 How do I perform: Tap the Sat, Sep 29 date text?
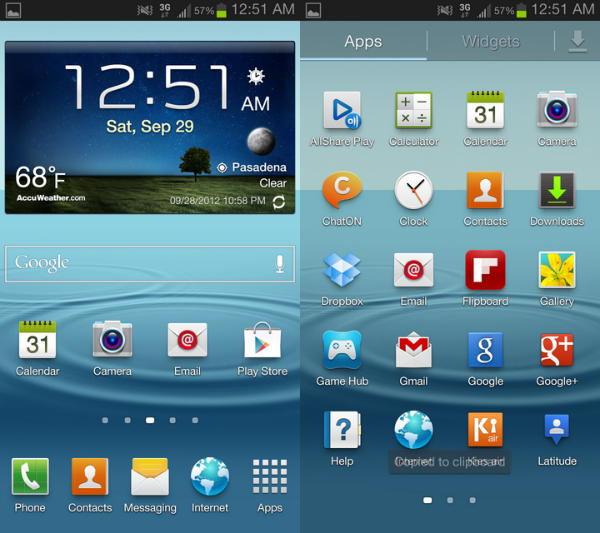click(150, 127)
